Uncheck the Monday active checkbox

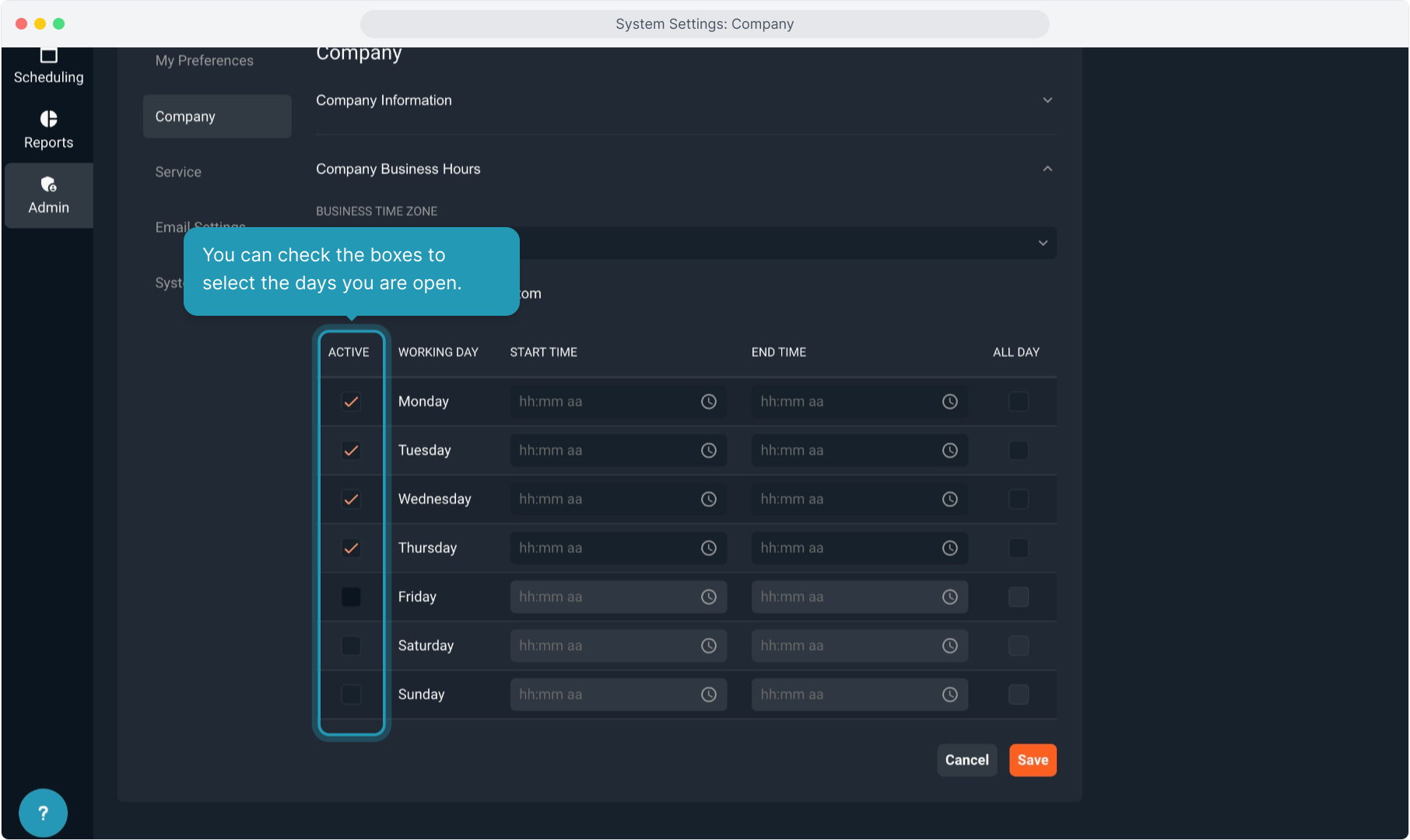(351, 402)
